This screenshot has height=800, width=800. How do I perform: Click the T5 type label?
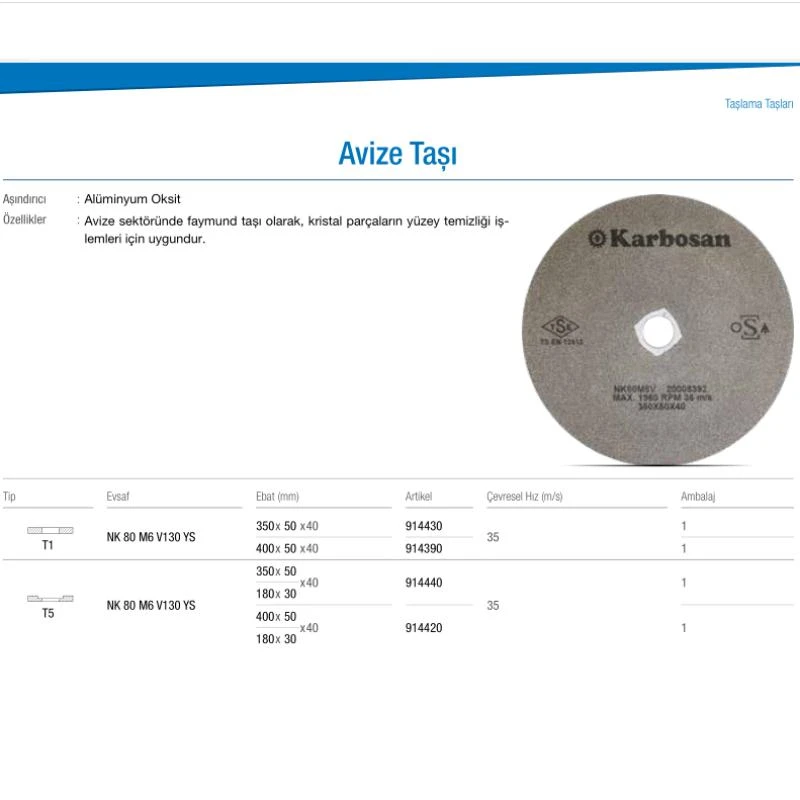[x=47, y=613]
